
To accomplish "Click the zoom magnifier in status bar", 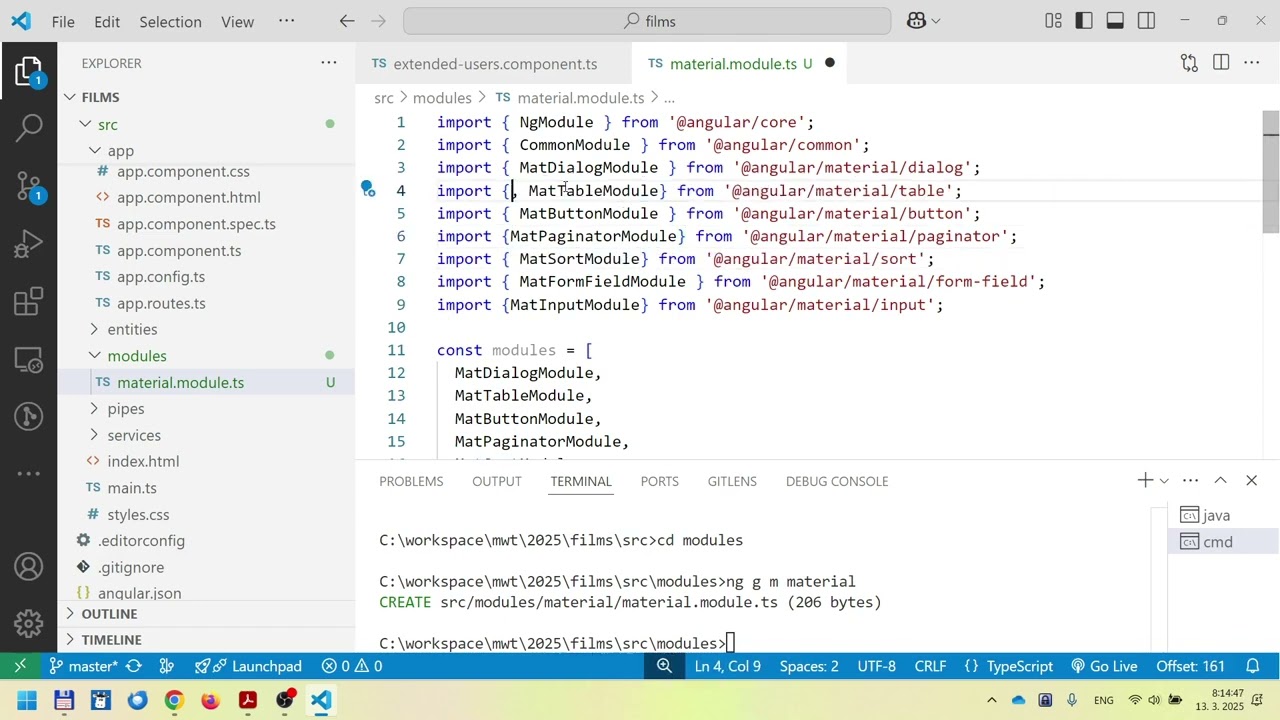I will 664,666.
